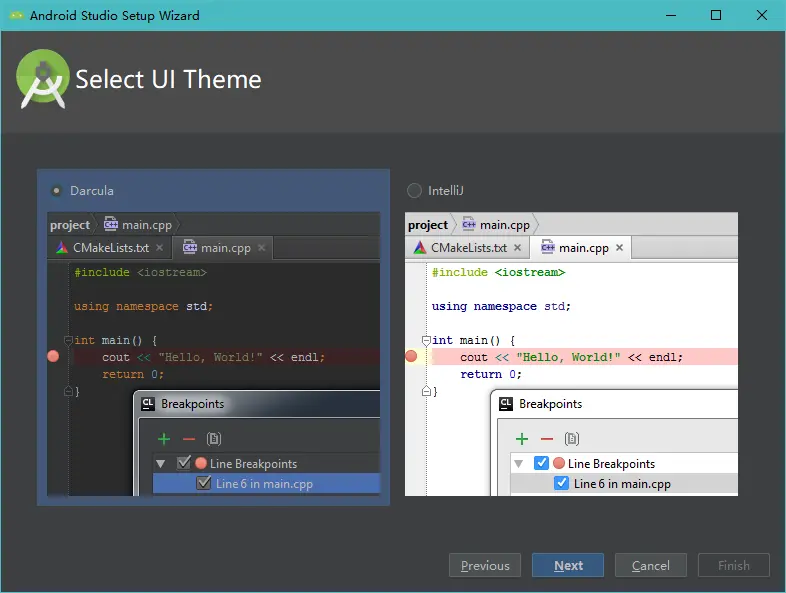
Task: Click the CMake icon in the IntelliJ preview tab
Action: (x=420, y=248)
